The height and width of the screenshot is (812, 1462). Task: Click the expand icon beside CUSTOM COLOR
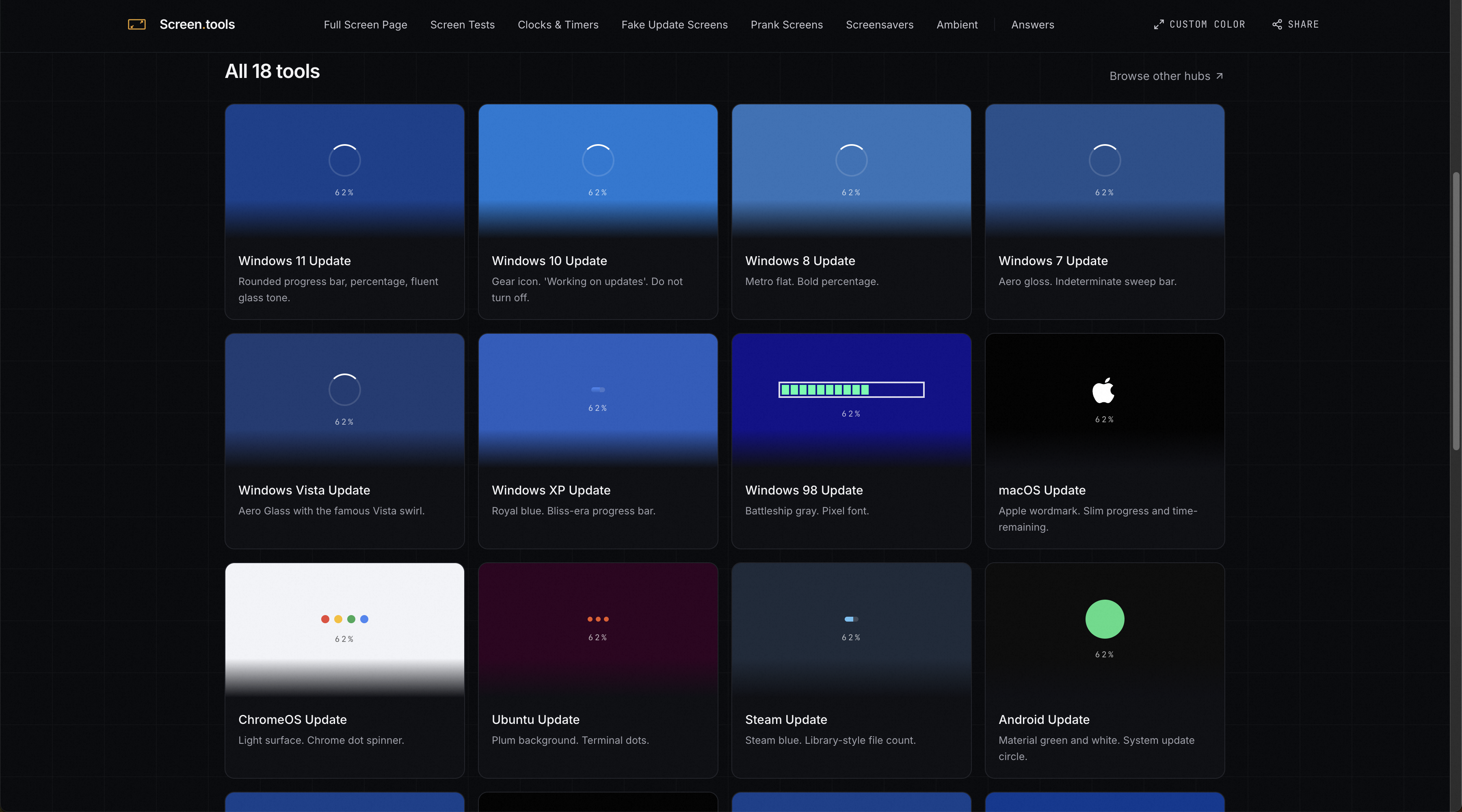(1158, 24)
